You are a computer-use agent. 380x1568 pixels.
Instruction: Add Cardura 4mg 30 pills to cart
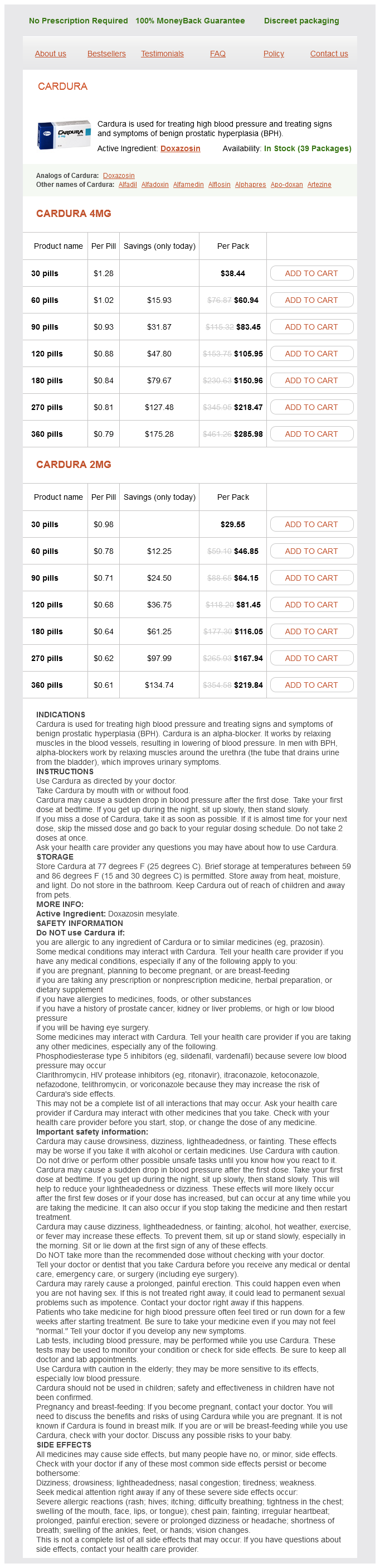pos(311,273)
